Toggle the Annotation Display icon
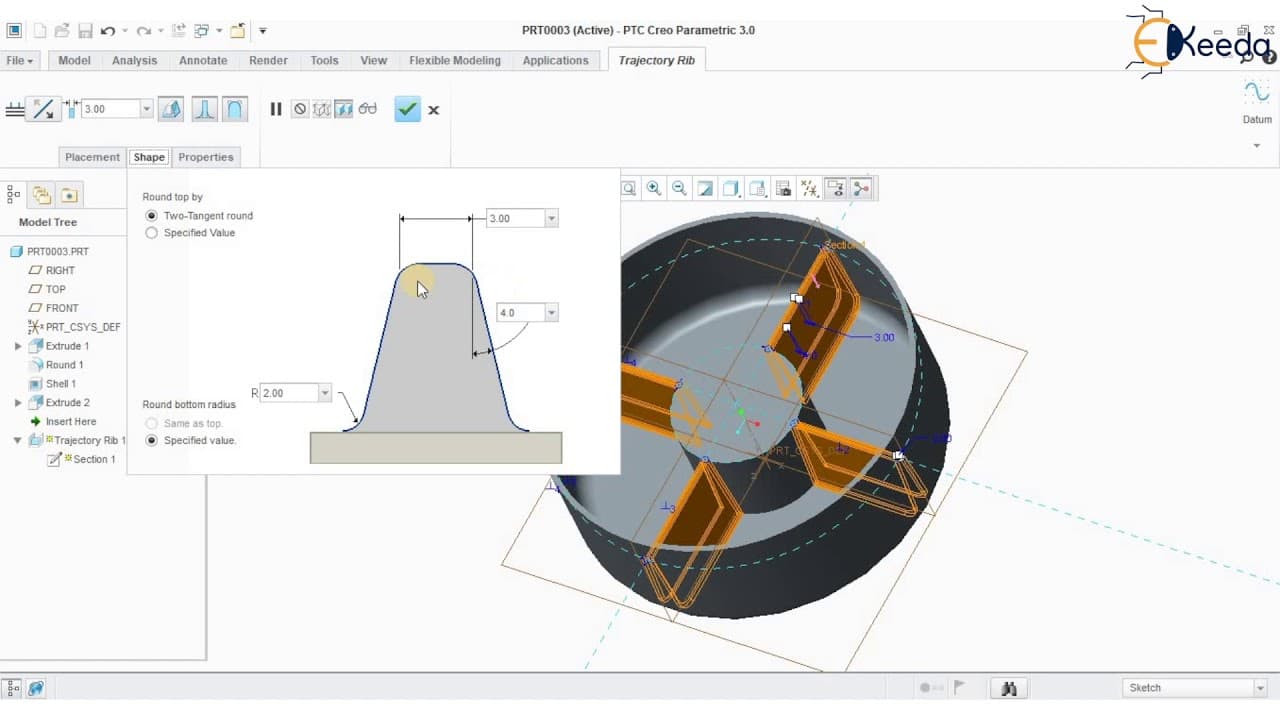The height and width of the screenshot is (720, 1280). [835, 188]
